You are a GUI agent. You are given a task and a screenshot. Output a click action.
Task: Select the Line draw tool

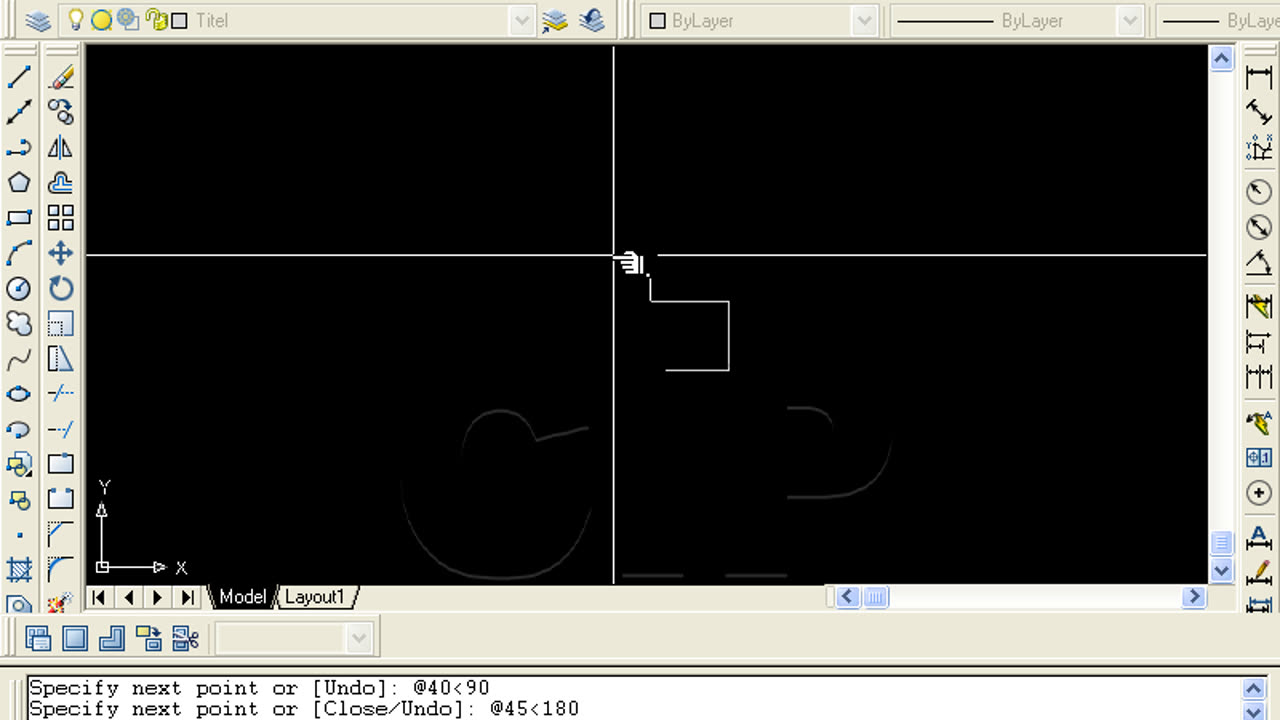point(19,77)
